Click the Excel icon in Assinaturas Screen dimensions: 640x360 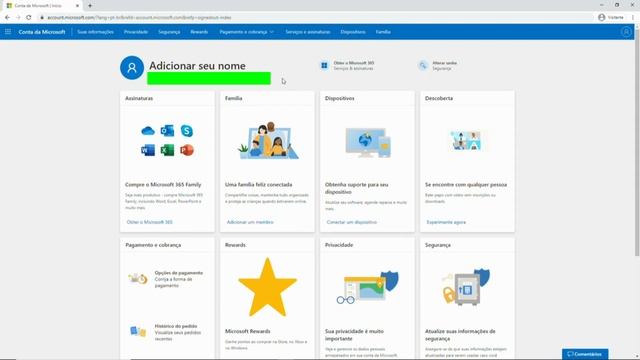(x=167, y=150)
